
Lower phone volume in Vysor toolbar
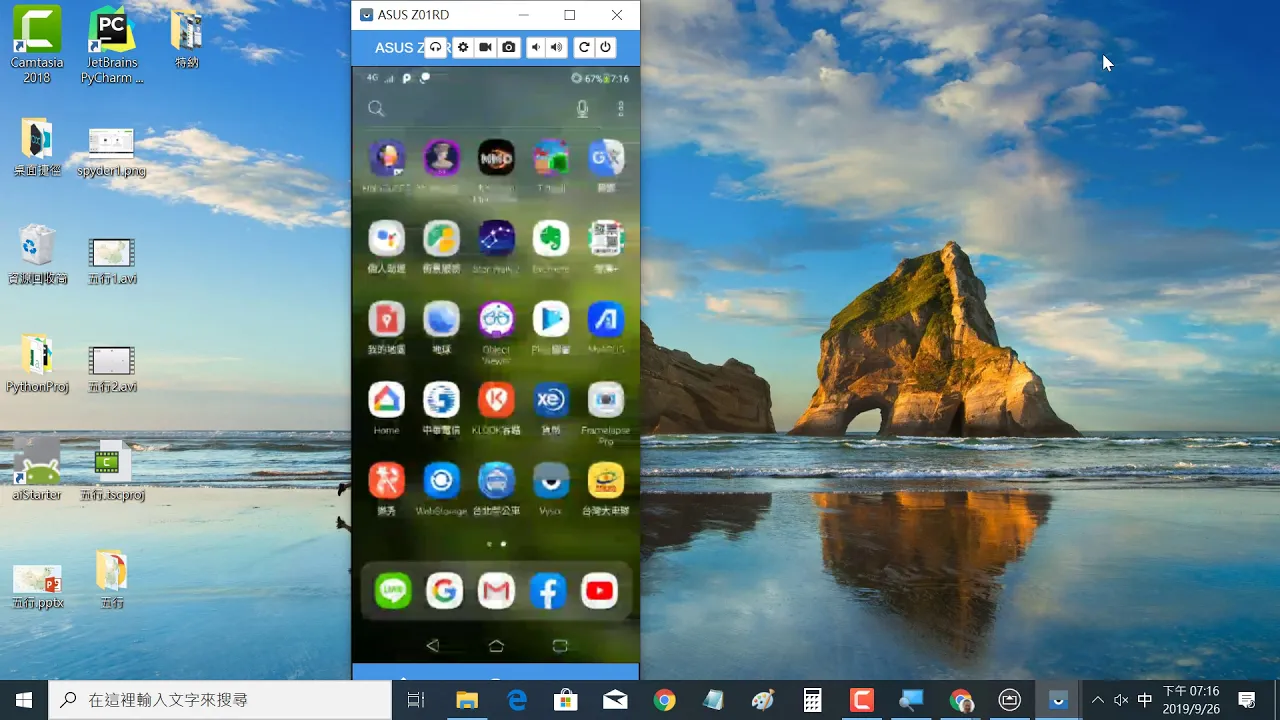coord(535,47)
